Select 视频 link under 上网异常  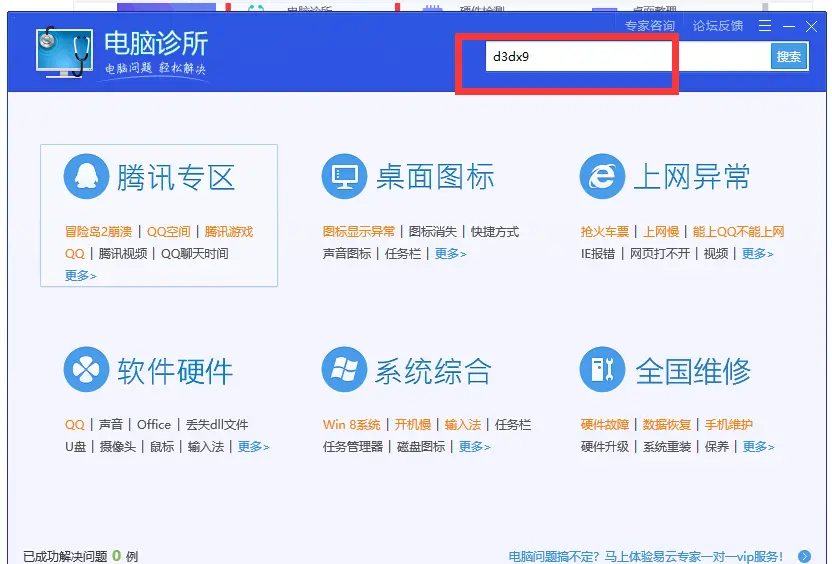(716, 254)
